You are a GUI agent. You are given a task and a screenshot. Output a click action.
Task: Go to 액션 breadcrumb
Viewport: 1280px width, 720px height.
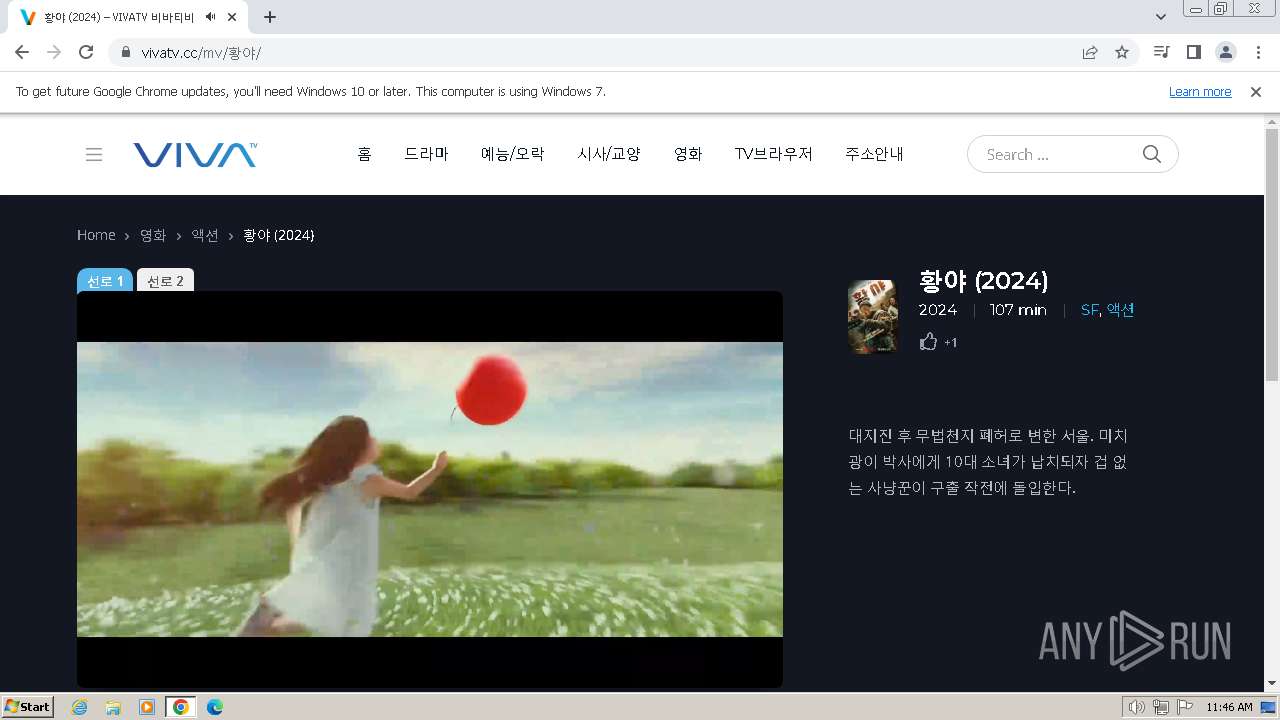(205, 235)
